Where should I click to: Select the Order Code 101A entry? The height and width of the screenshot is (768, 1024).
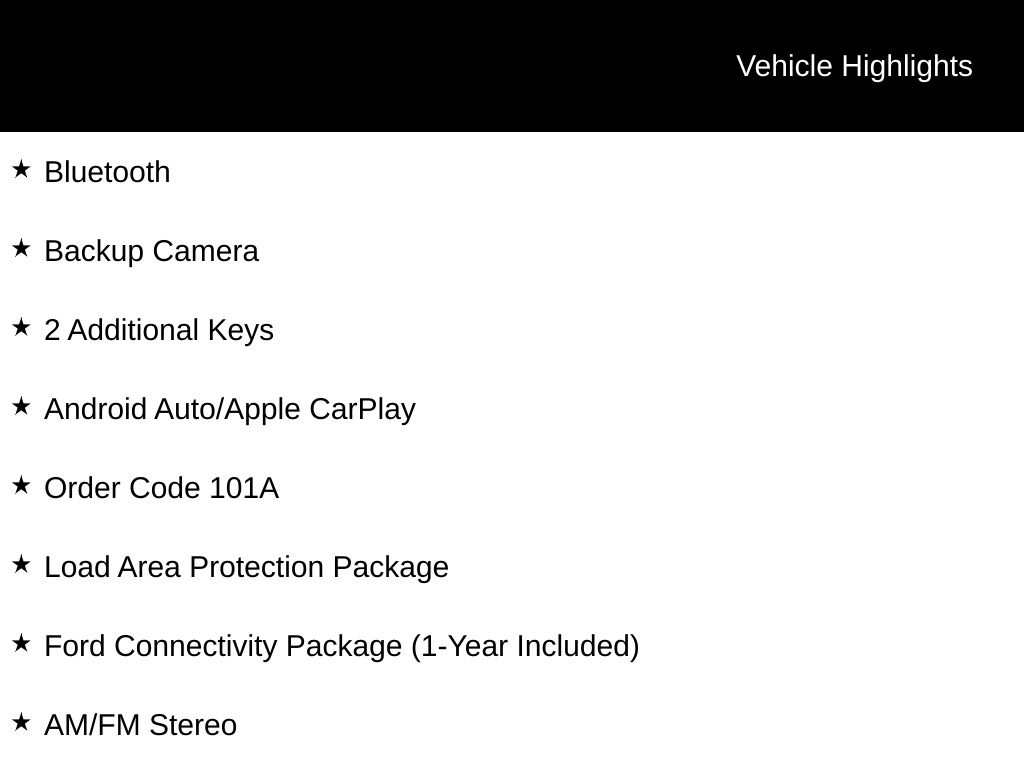click(x=161, y=488)
